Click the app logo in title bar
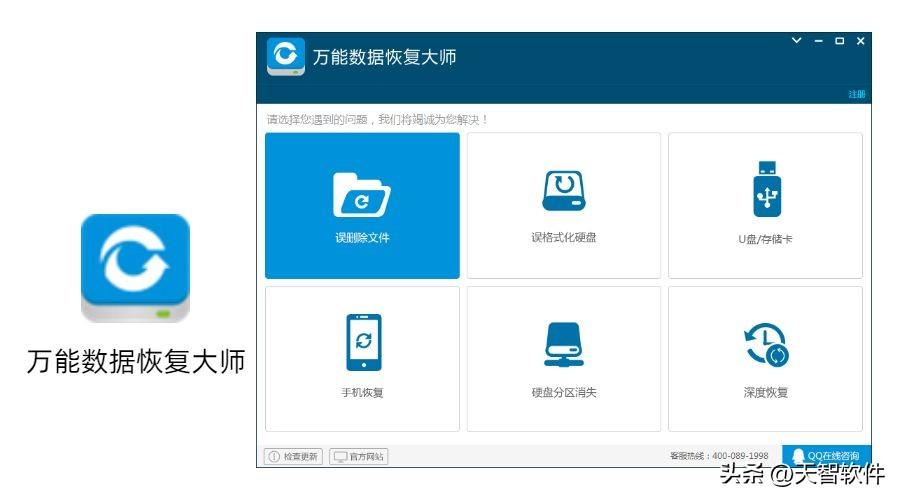 [286, 57]
